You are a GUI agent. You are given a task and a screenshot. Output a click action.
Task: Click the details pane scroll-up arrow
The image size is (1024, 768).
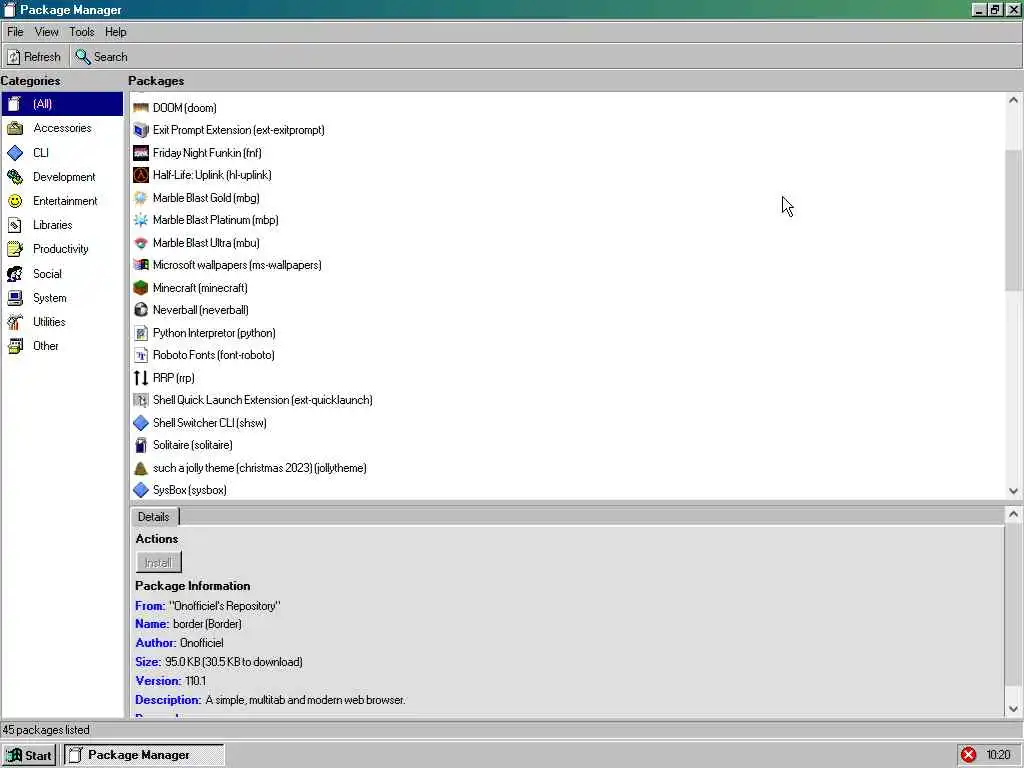click(x=1013, y=514)
